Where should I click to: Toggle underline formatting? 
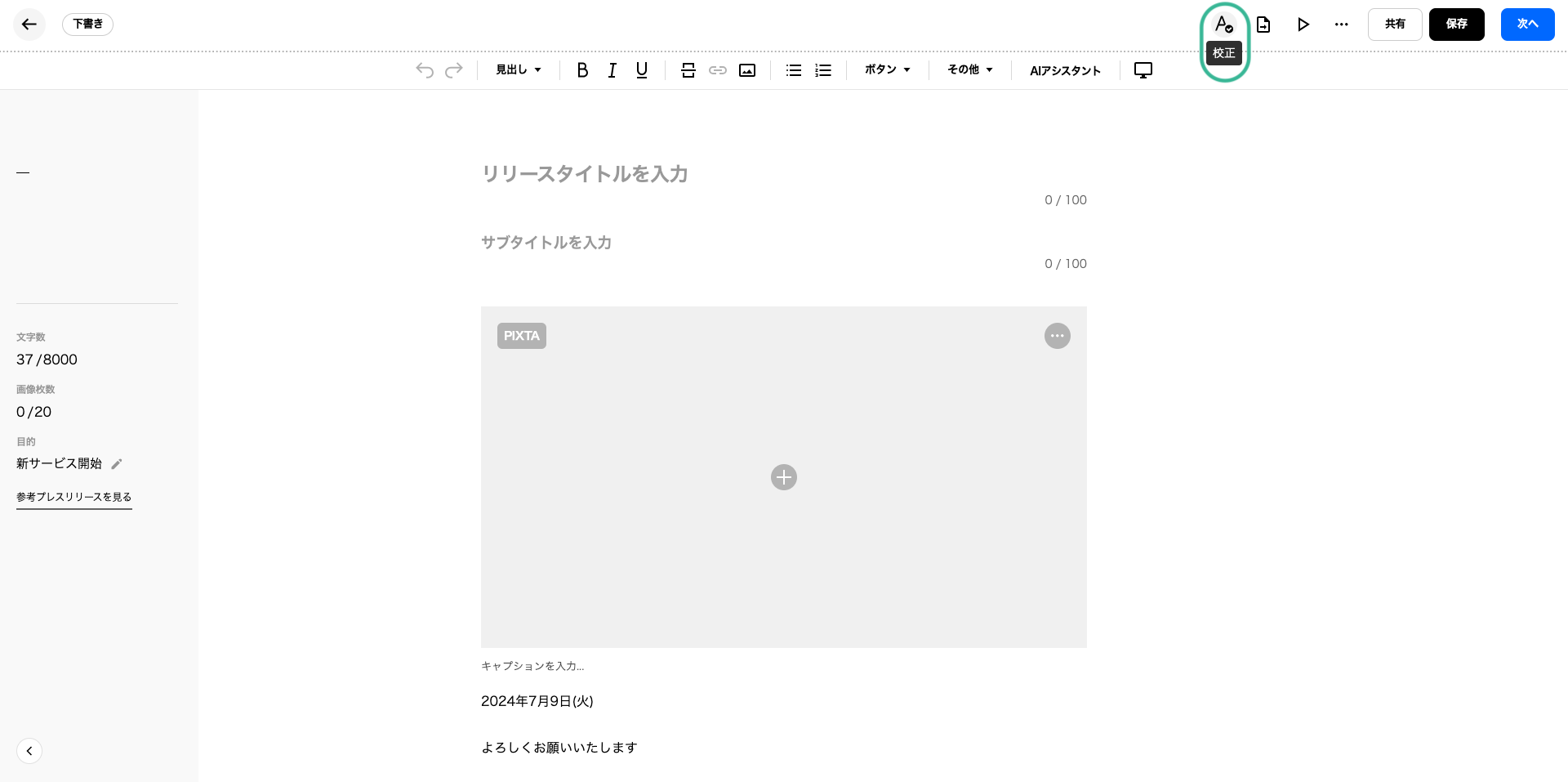point(642,70)
